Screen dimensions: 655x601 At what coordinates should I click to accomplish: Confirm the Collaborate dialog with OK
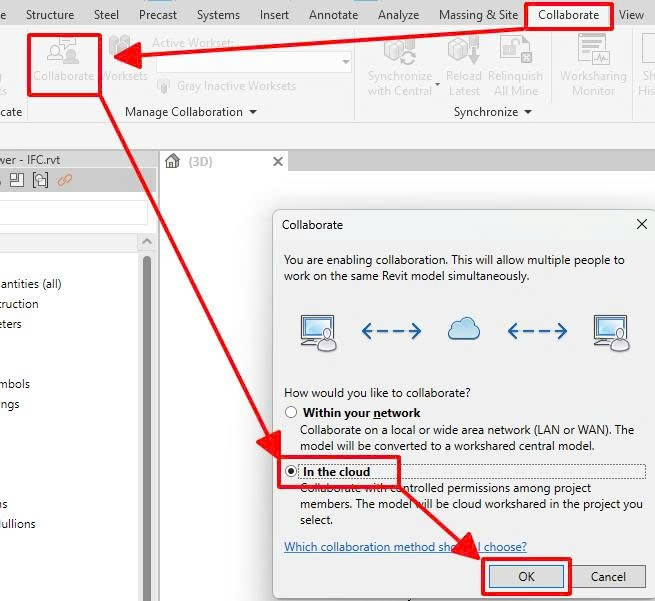(526, 576)
